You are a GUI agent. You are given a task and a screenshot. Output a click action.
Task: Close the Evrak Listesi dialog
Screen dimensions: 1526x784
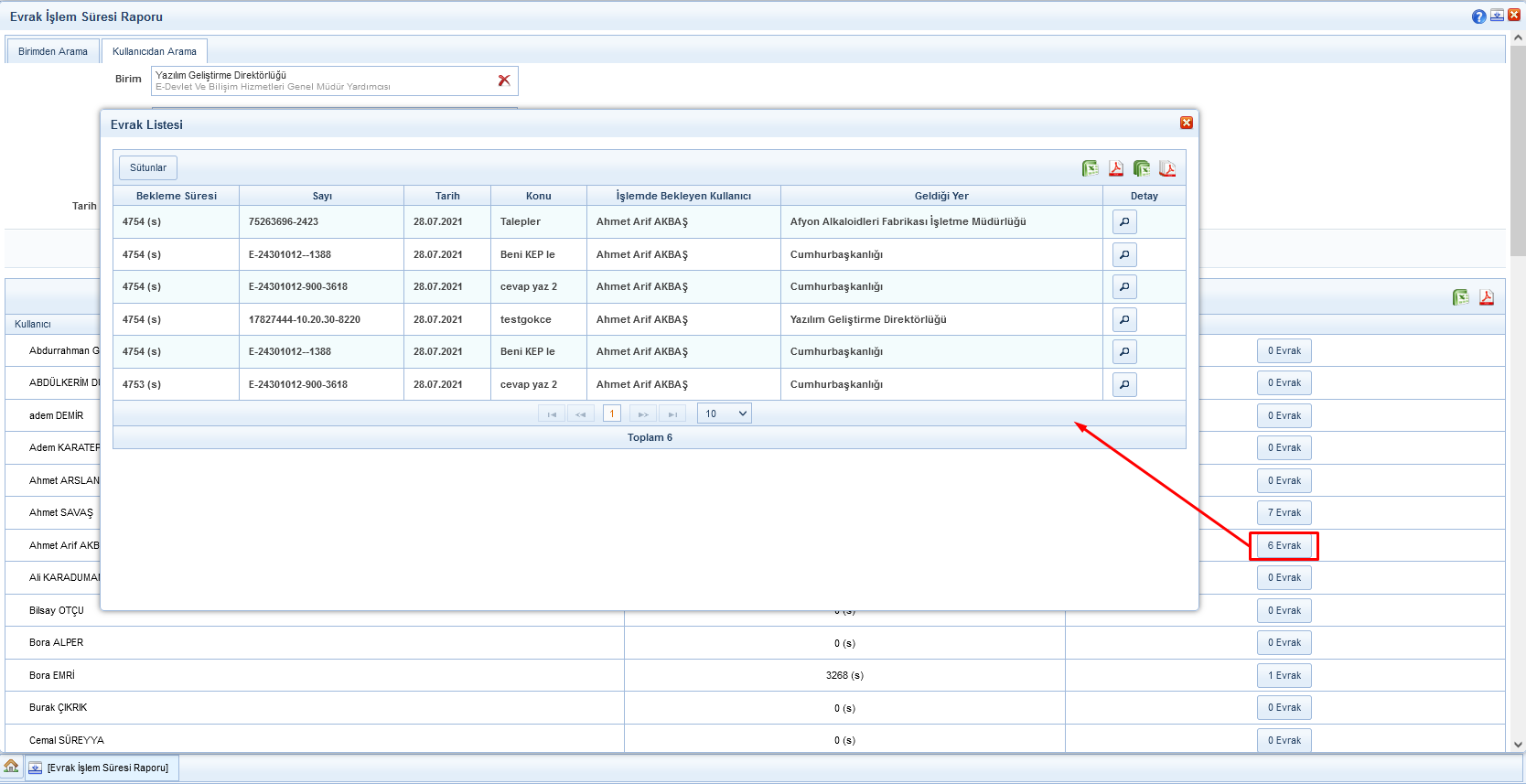point(1187,124)
